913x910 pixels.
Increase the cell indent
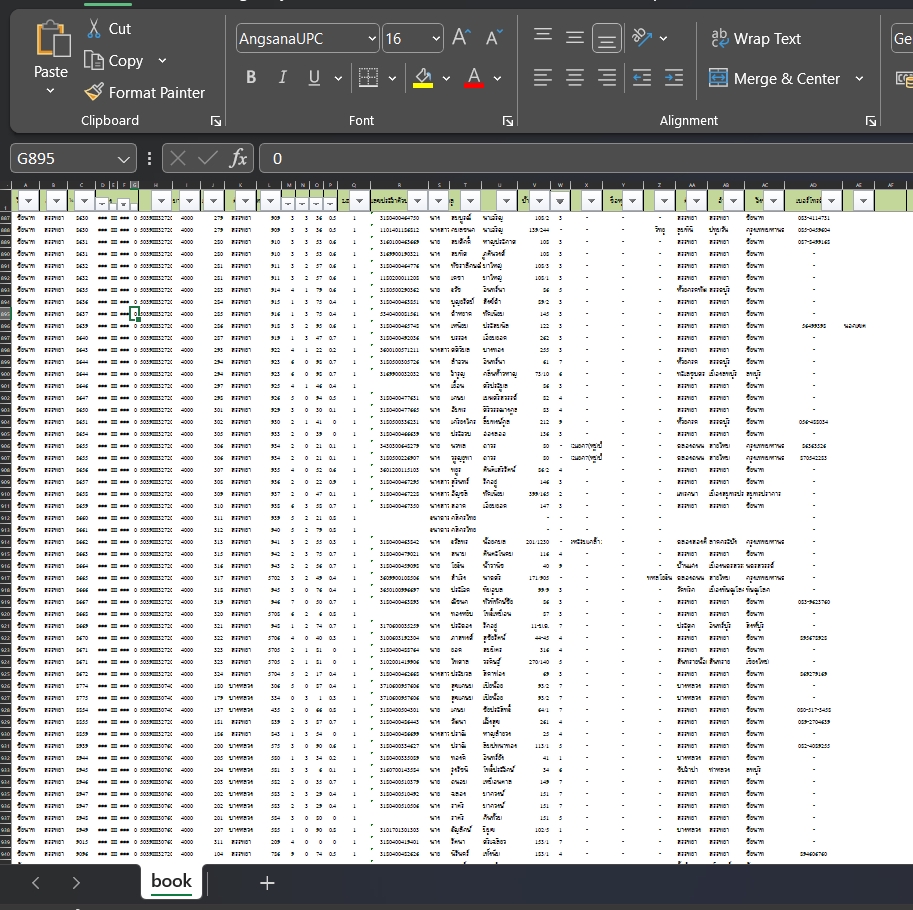click(674, 77)
